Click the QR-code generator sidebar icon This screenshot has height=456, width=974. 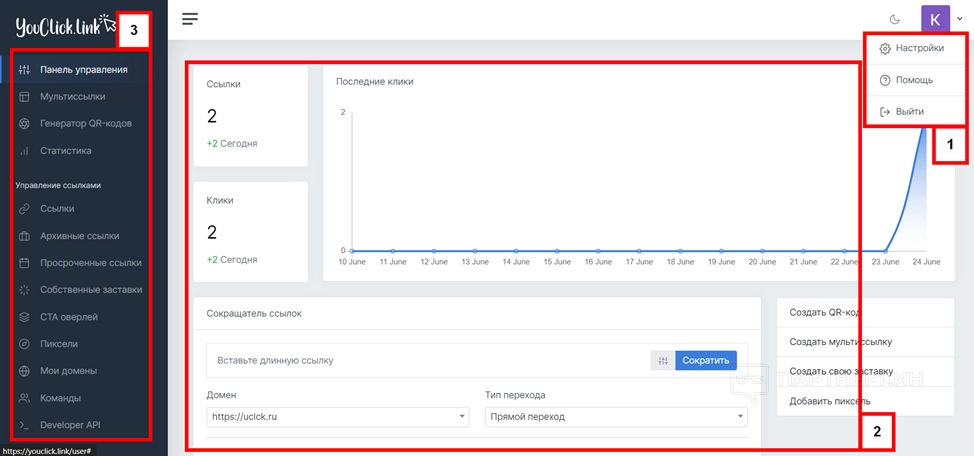tap(24, 124)
